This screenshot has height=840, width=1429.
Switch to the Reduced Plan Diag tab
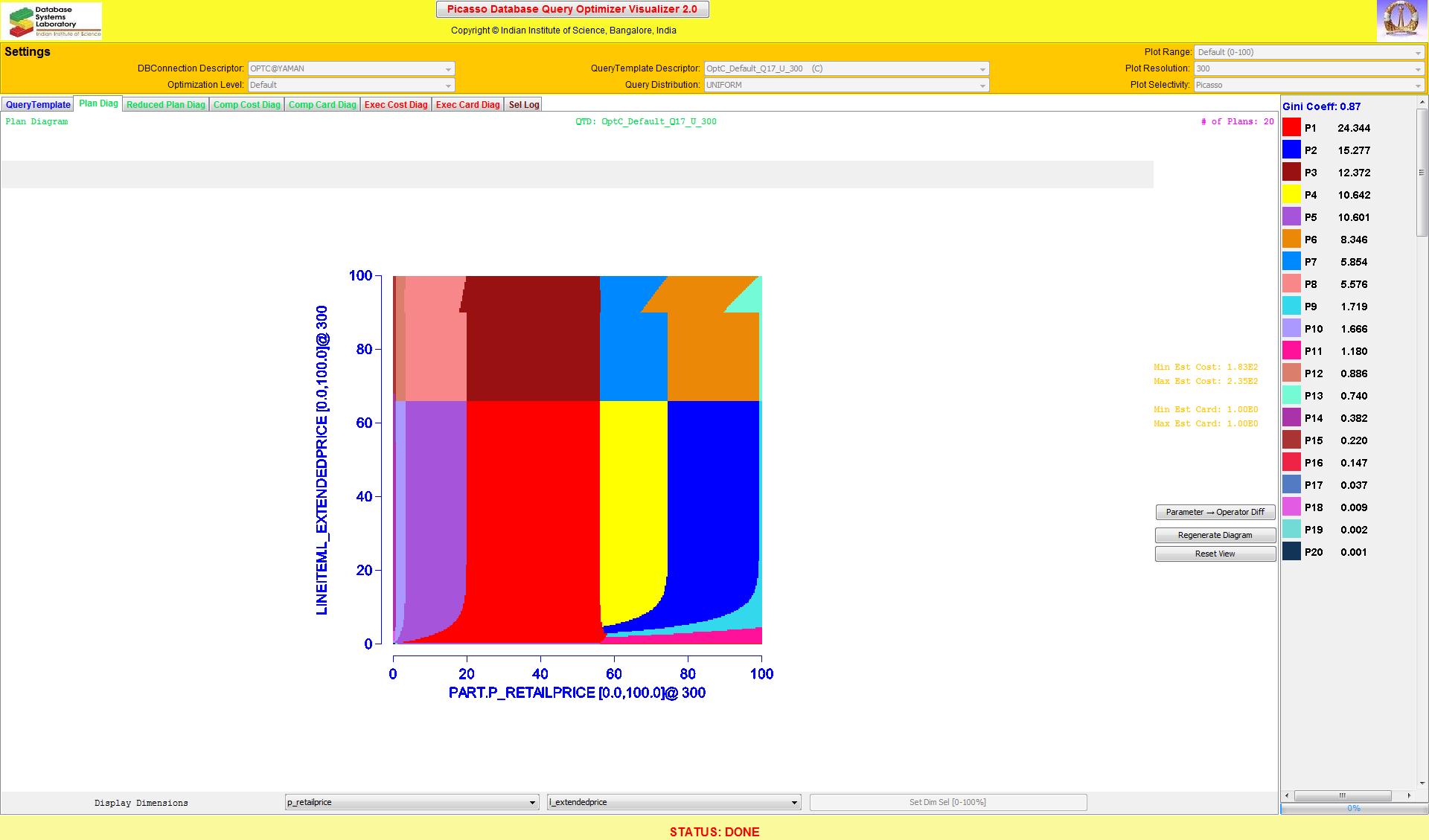[x=165, y=105]
